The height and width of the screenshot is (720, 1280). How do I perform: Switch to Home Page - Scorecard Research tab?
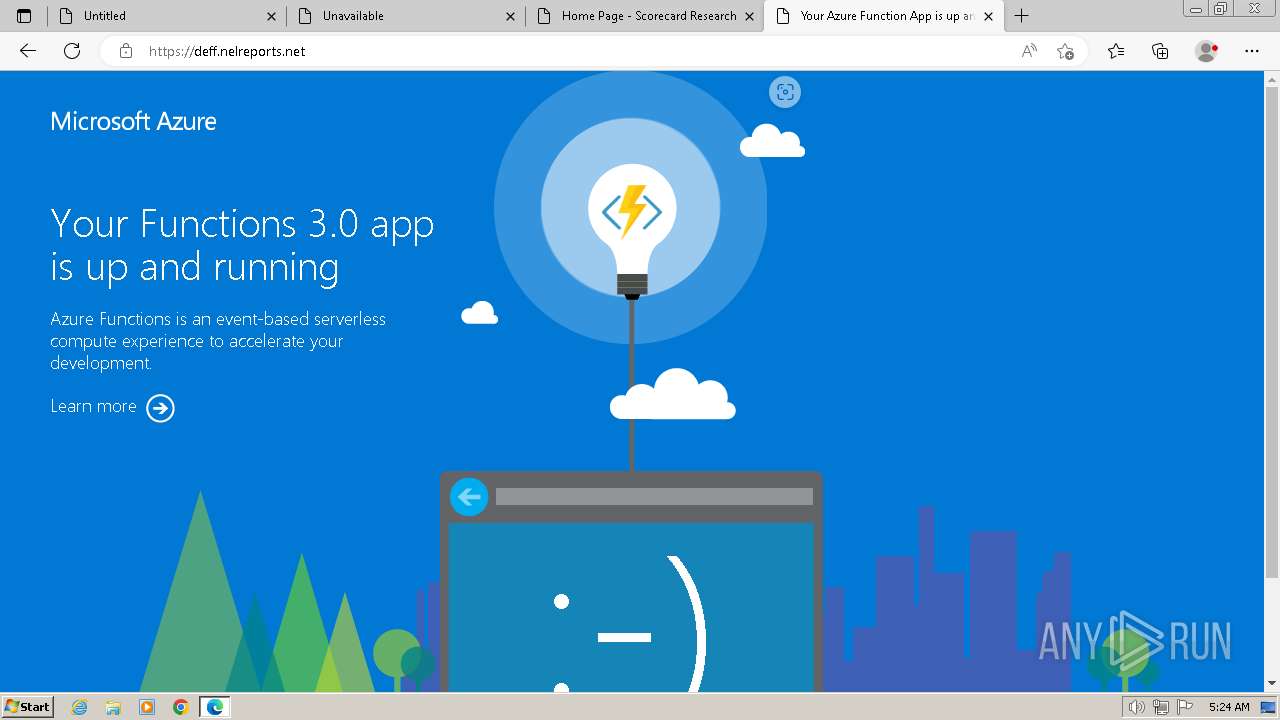645,16
